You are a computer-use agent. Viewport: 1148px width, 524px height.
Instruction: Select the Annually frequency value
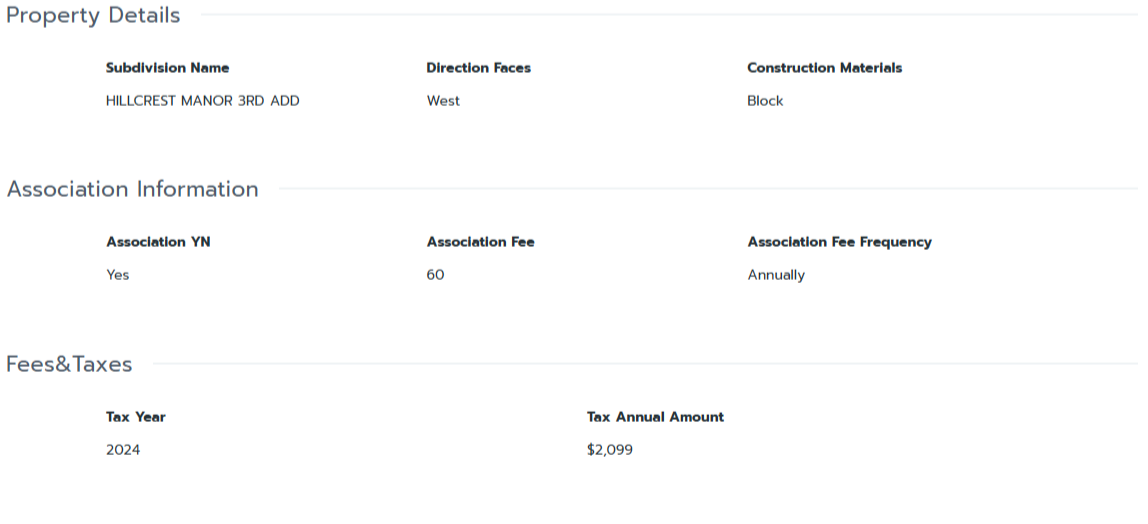click(x=776, y=275)
